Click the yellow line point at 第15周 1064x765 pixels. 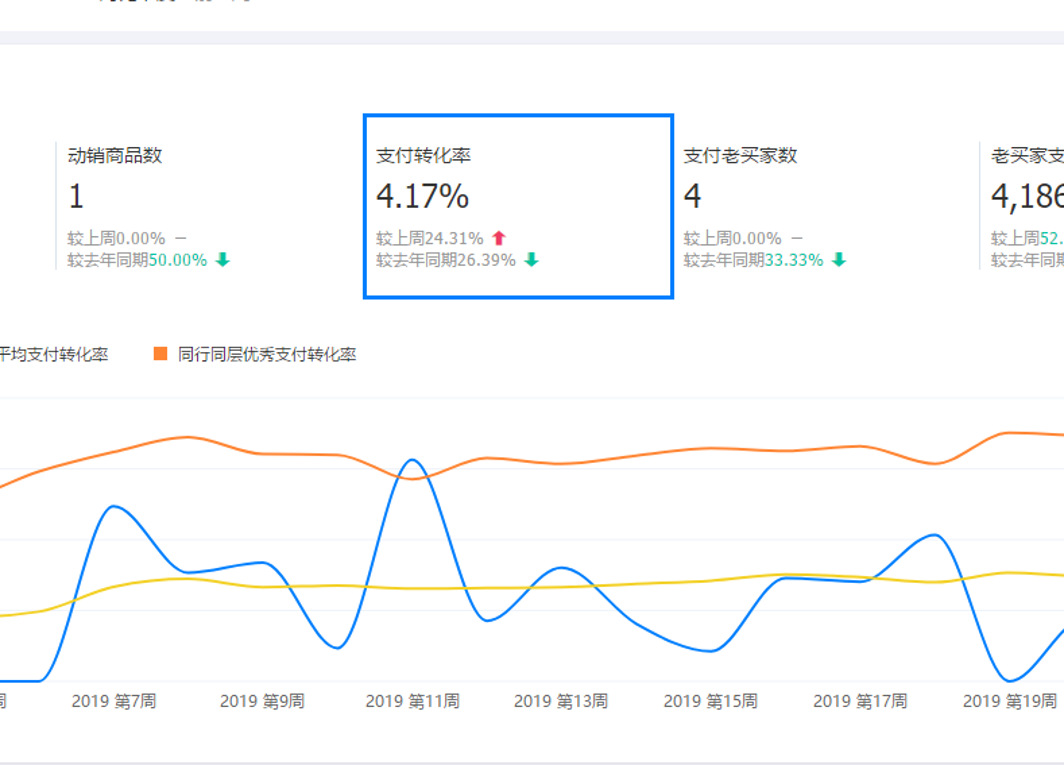point(710,581)
